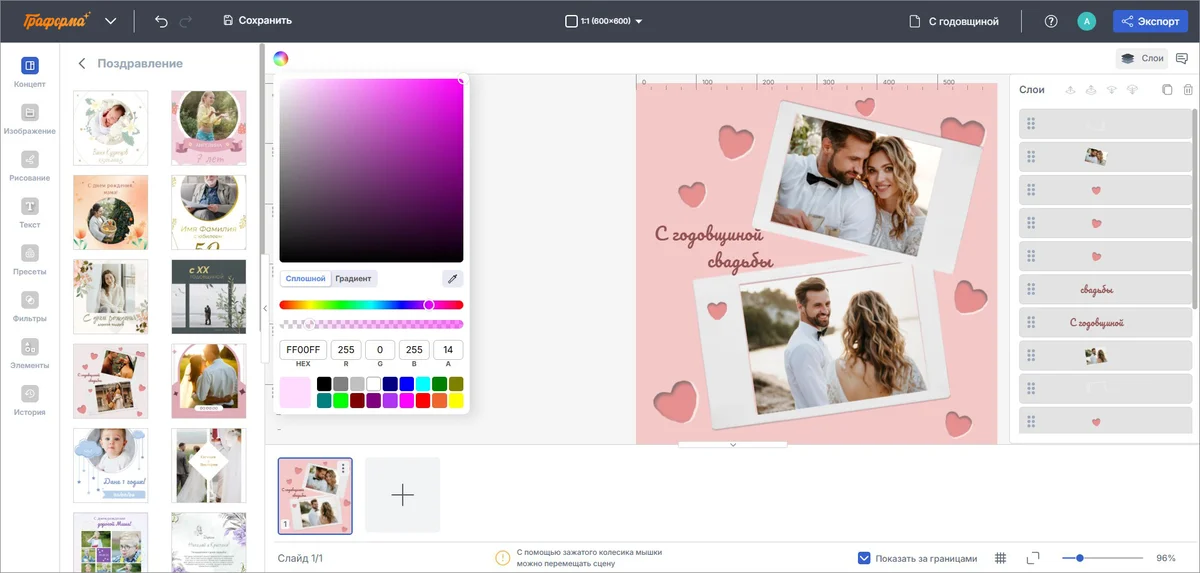Image resolution: width=1200 pixels, height=573 pixels.
Task: Select the cyan color swatch
Action: tap(423, 384)
